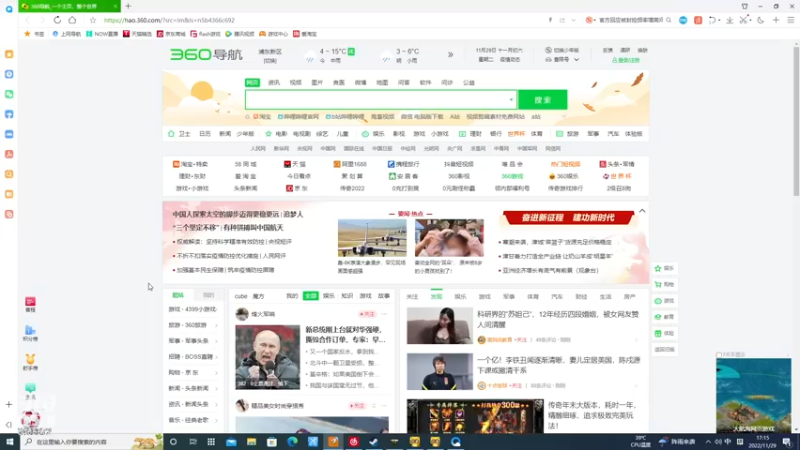
Task: Open the browser downloads icon
Action: point(730,20)
